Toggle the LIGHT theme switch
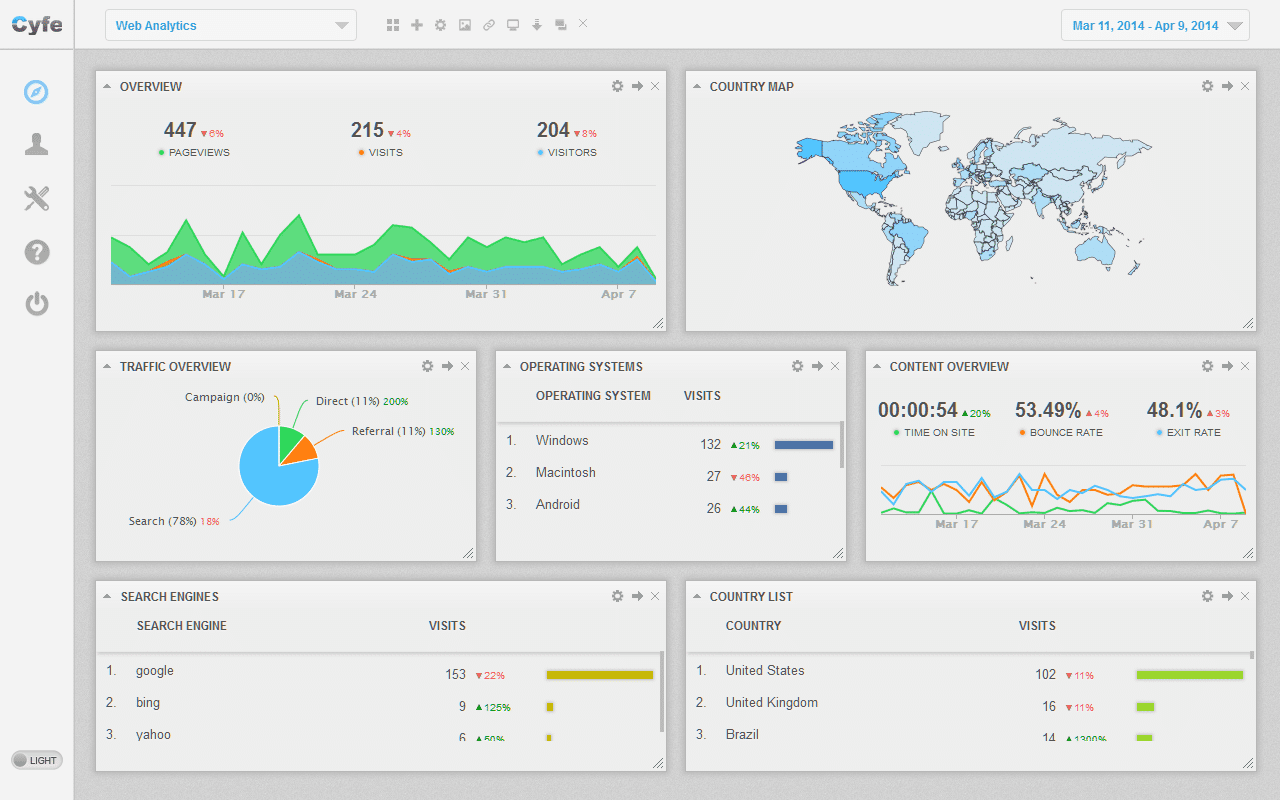The height and width of the screenshot is (800, 1280). pos(36,760)
